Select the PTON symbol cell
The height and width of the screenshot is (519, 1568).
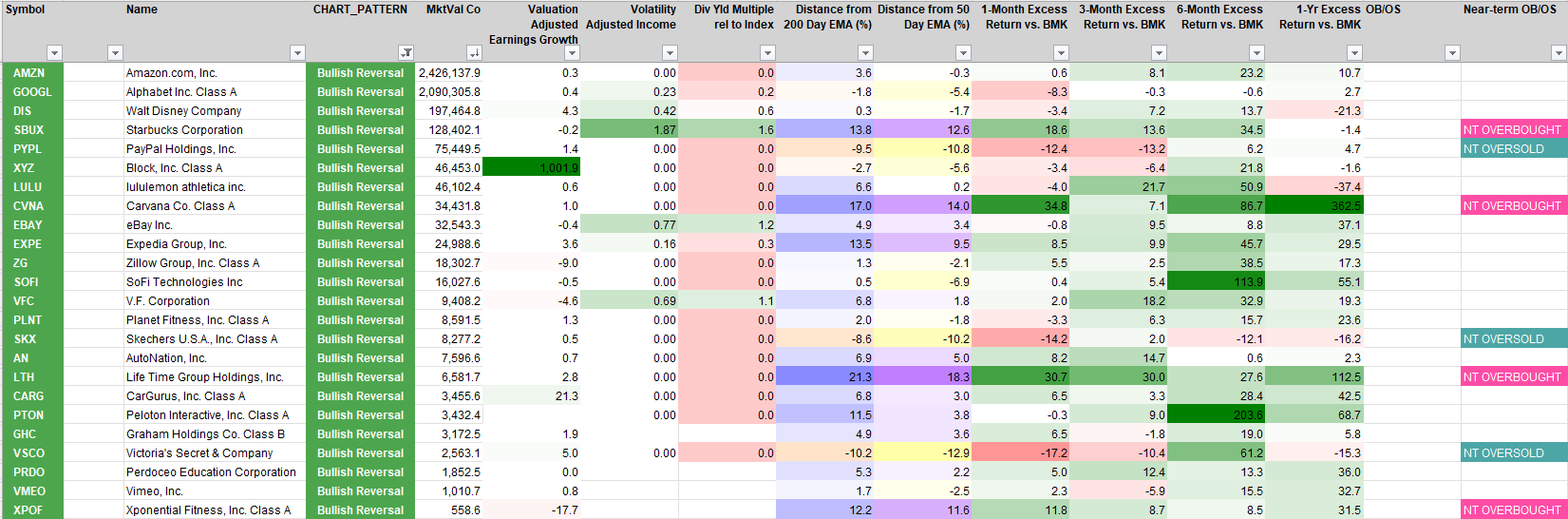pos(33,415)
